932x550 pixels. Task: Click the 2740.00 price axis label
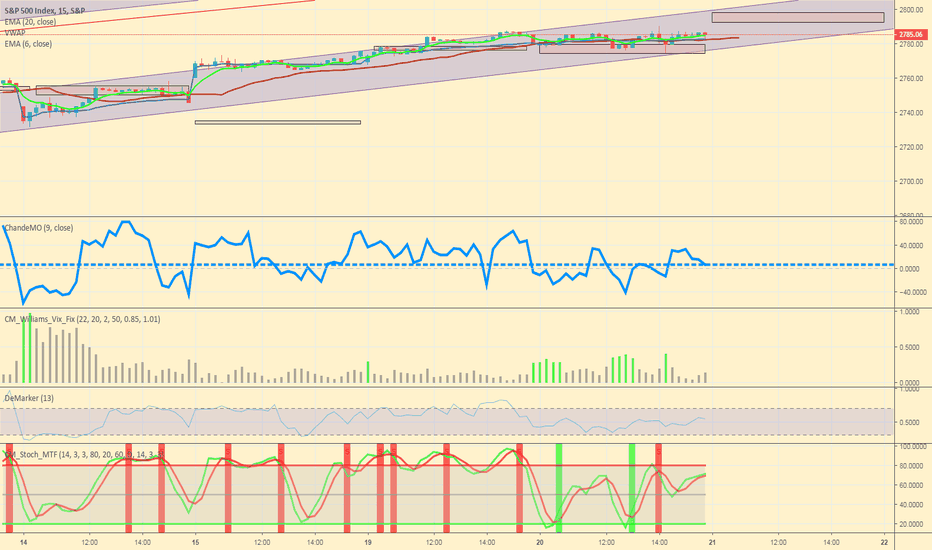(911, 112)
